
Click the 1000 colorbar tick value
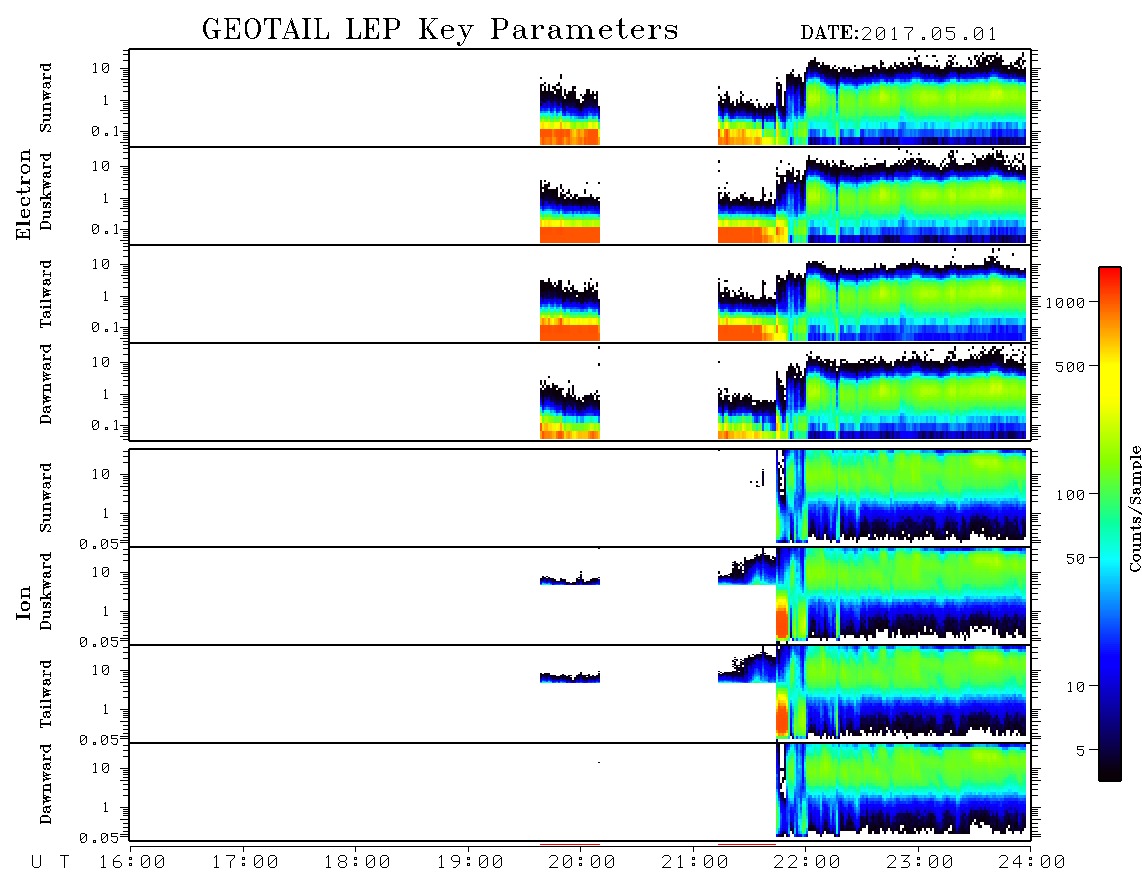click(x=1066, y=302)
